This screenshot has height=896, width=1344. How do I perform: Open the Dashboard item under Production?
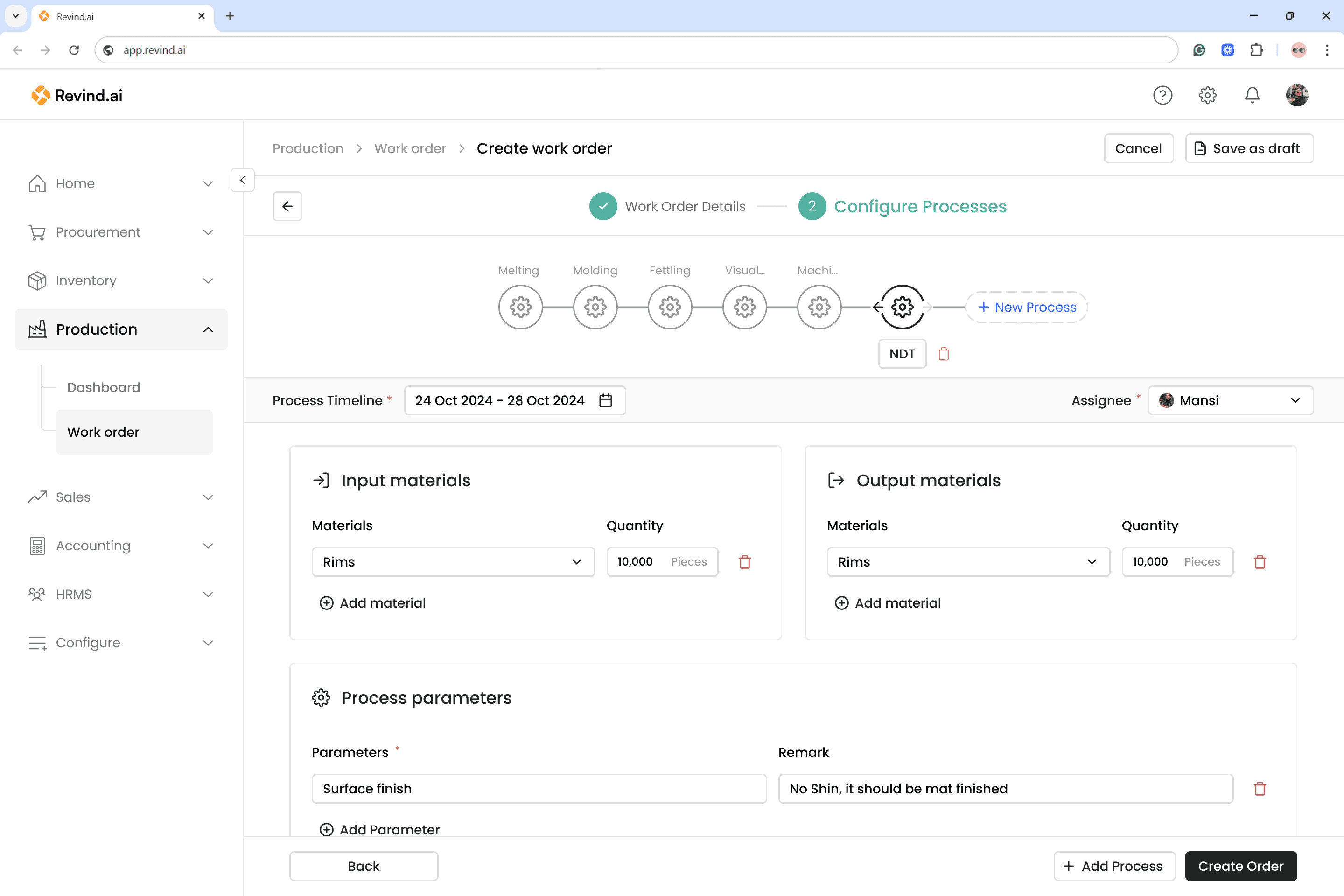click(104, 387)
